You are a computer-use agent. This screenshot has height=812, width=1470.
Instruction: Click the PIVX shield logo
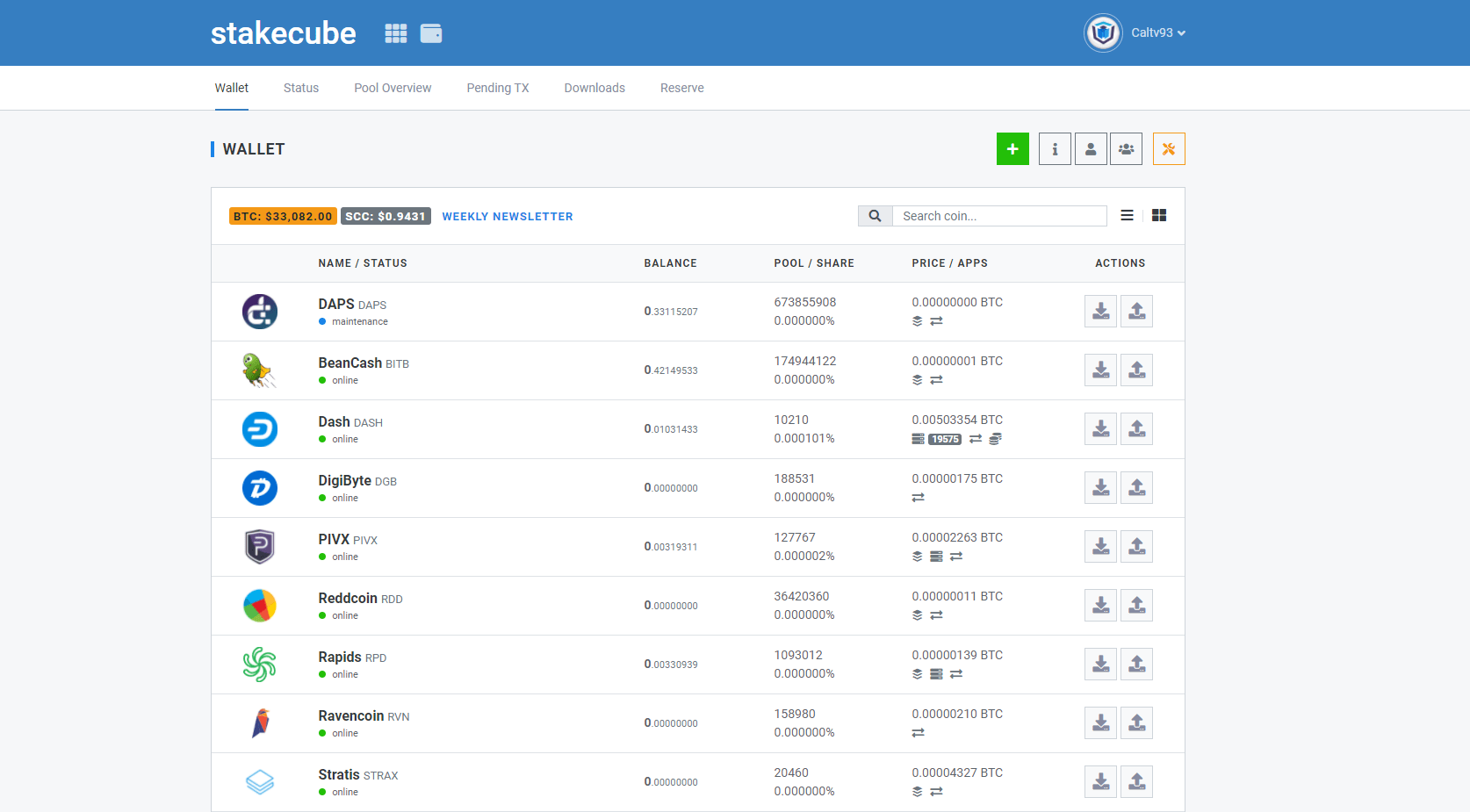point(260,547)
